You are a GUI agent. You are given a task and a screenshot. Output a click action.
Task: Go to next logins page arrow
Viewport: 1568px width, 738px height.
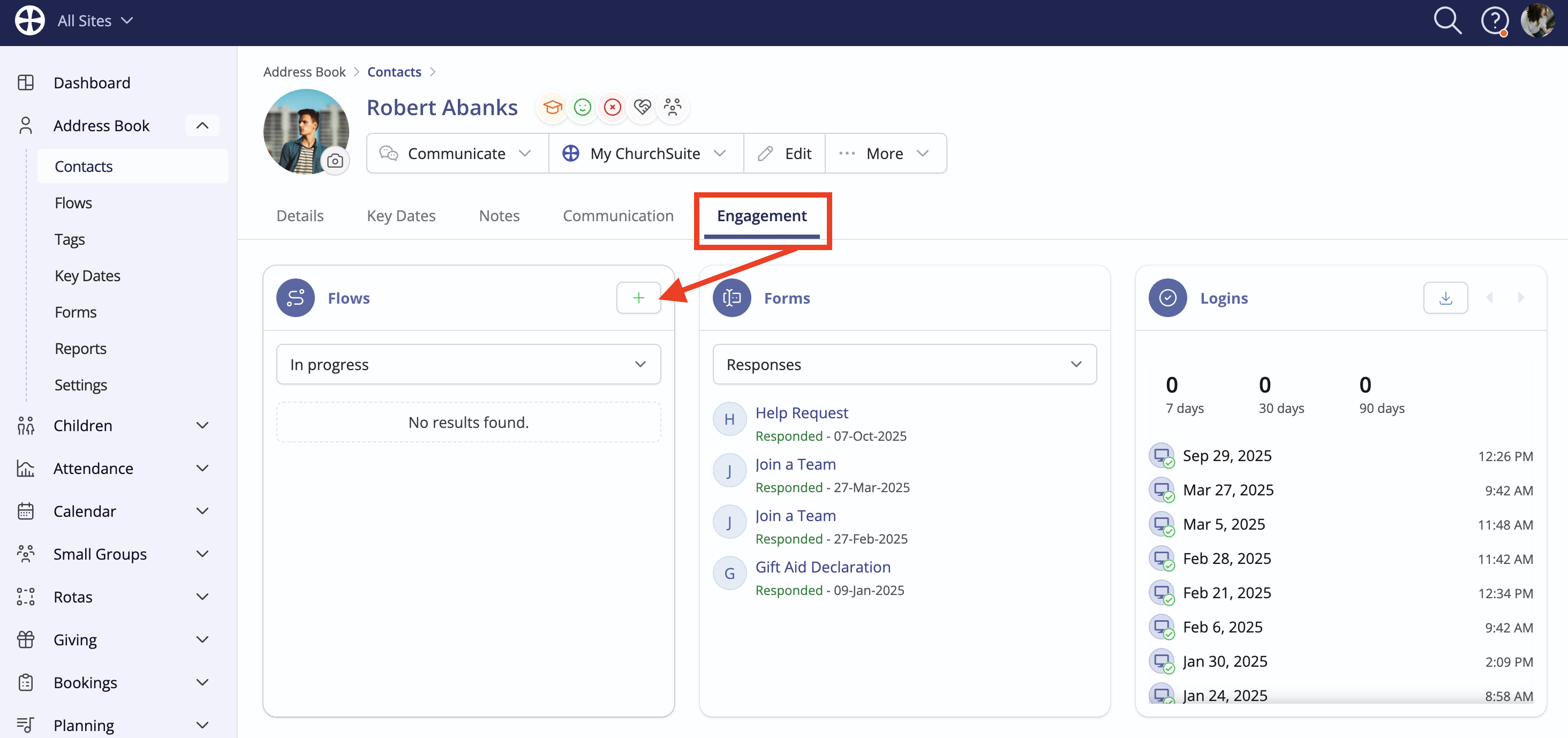click(x=1521, y=298)
